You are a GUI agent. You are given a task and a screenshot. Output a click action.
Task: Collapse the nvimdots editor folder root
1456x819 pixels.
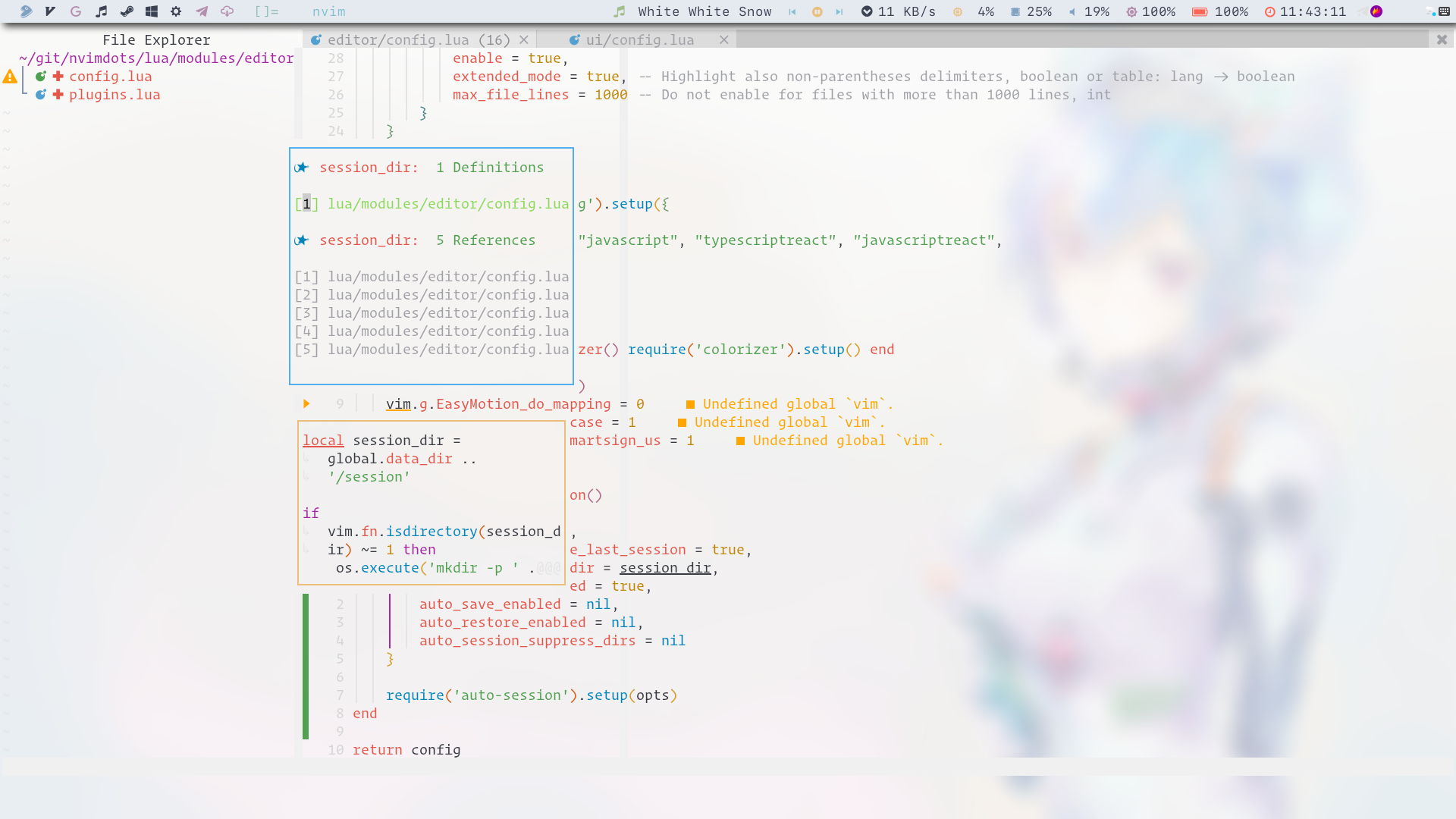click(x=156, y=58)
